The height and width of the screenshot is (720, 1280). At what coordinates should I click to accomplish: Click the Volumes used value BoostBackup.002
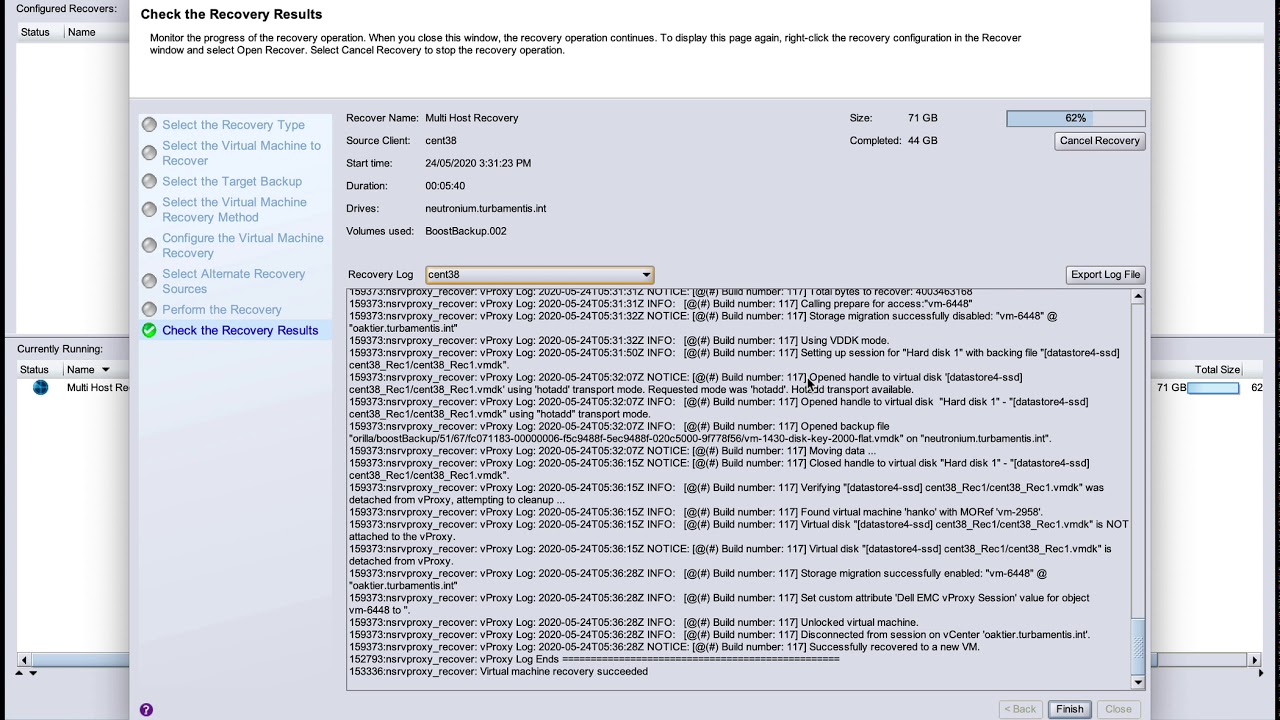click(x=466, y=231)
